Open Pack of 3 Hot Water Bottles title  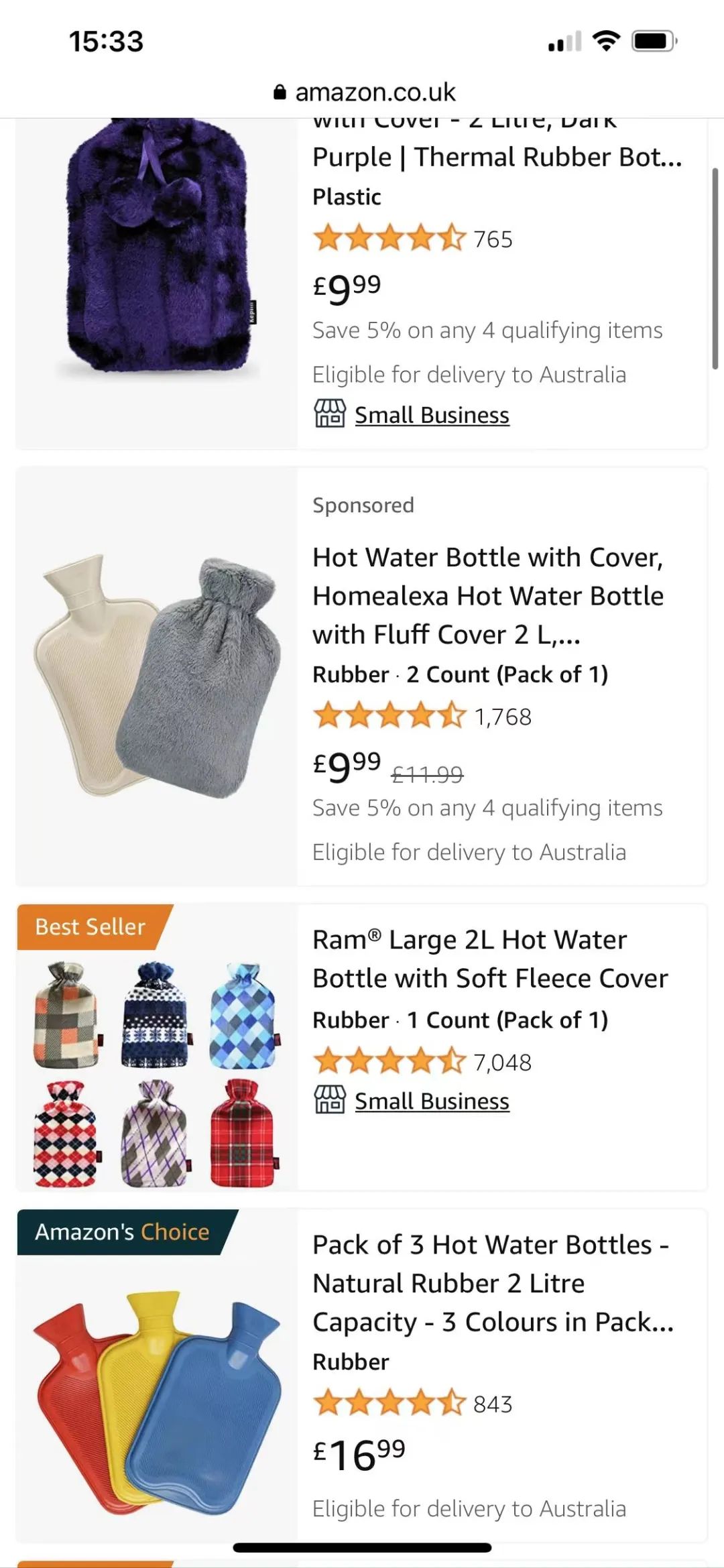[493, 1284]
